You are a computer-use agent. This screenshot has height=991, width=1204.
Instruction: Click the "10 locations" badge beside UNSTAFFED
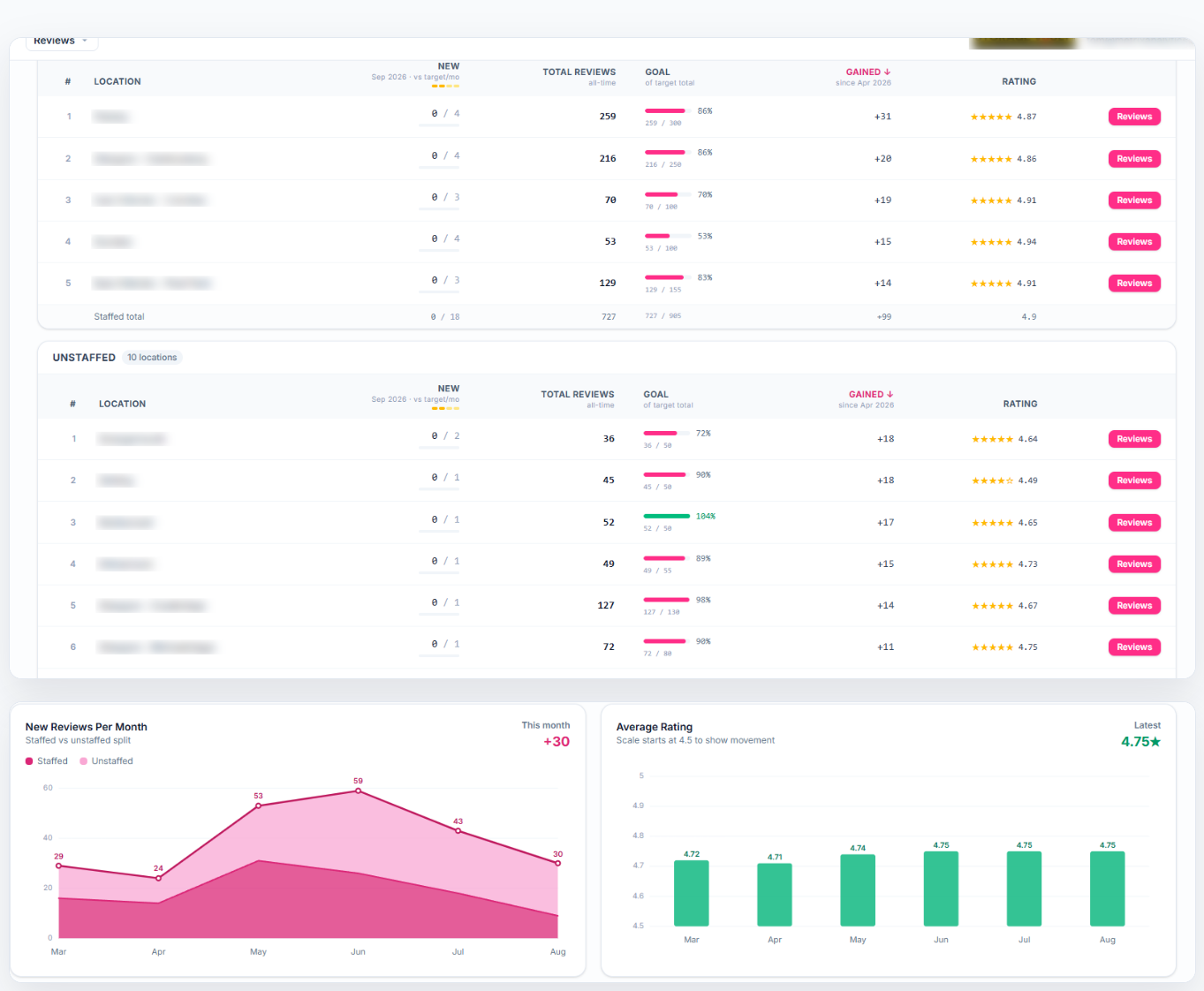[x=152, y=358]
